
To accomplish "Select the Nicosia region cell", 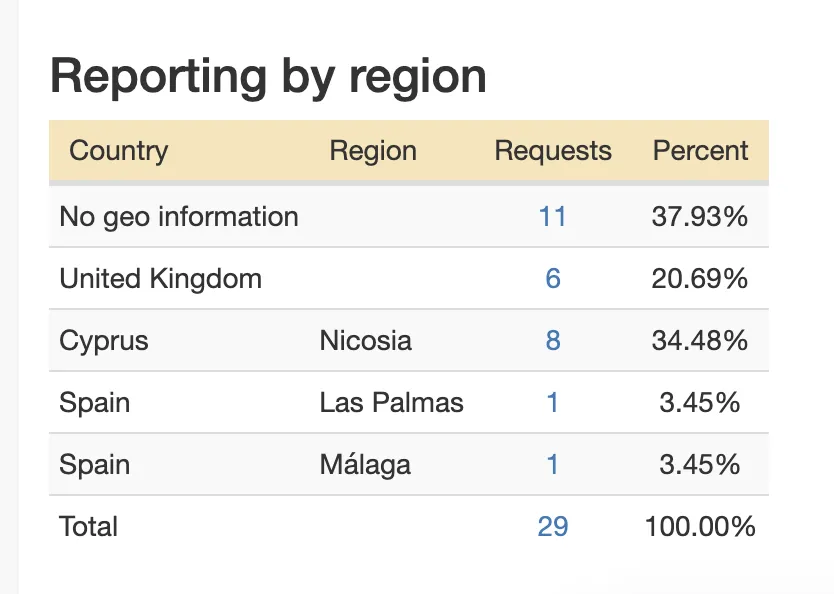I will pos(365,340).
